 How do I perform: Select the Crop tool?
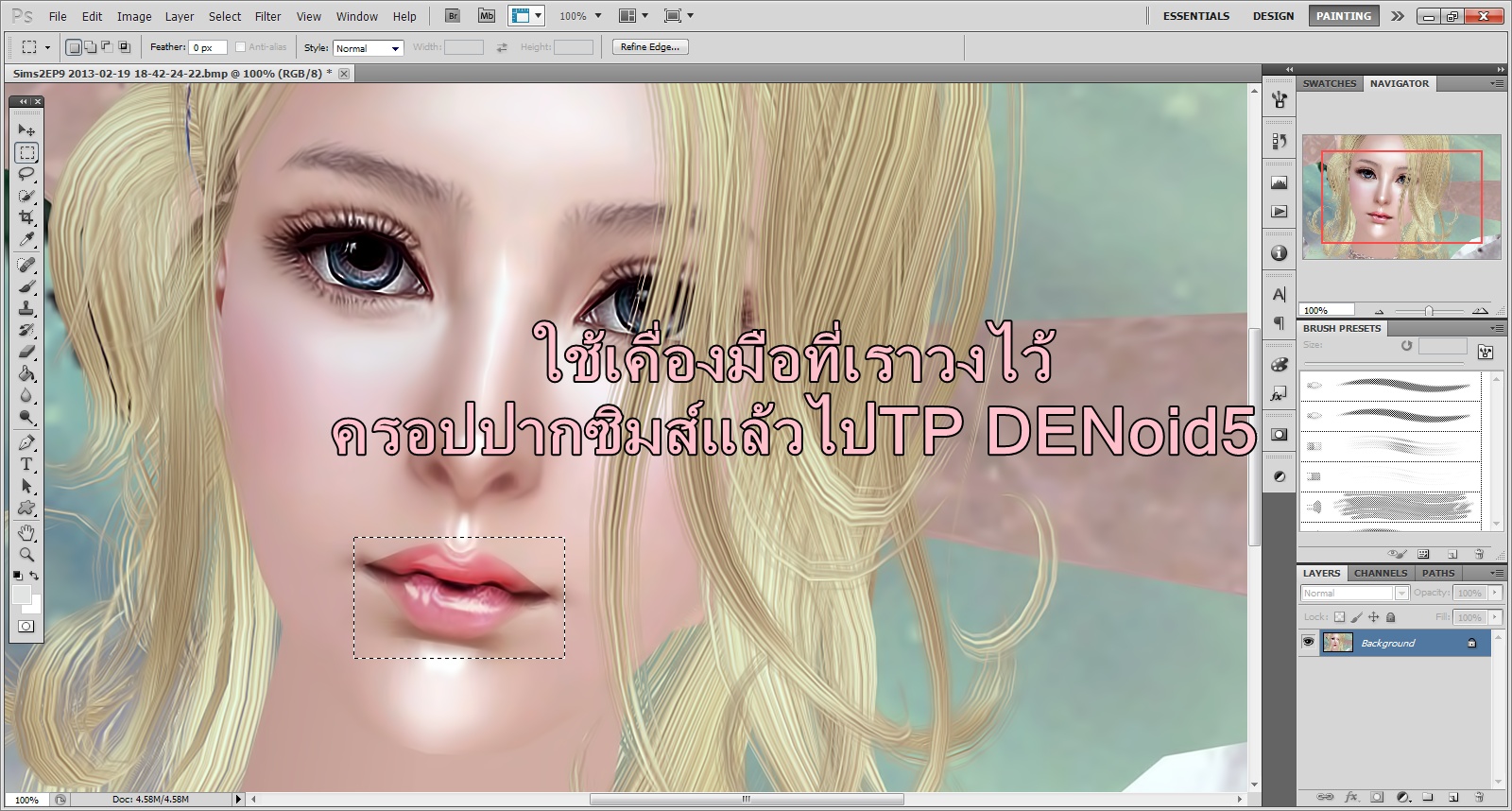coord(26,217)
